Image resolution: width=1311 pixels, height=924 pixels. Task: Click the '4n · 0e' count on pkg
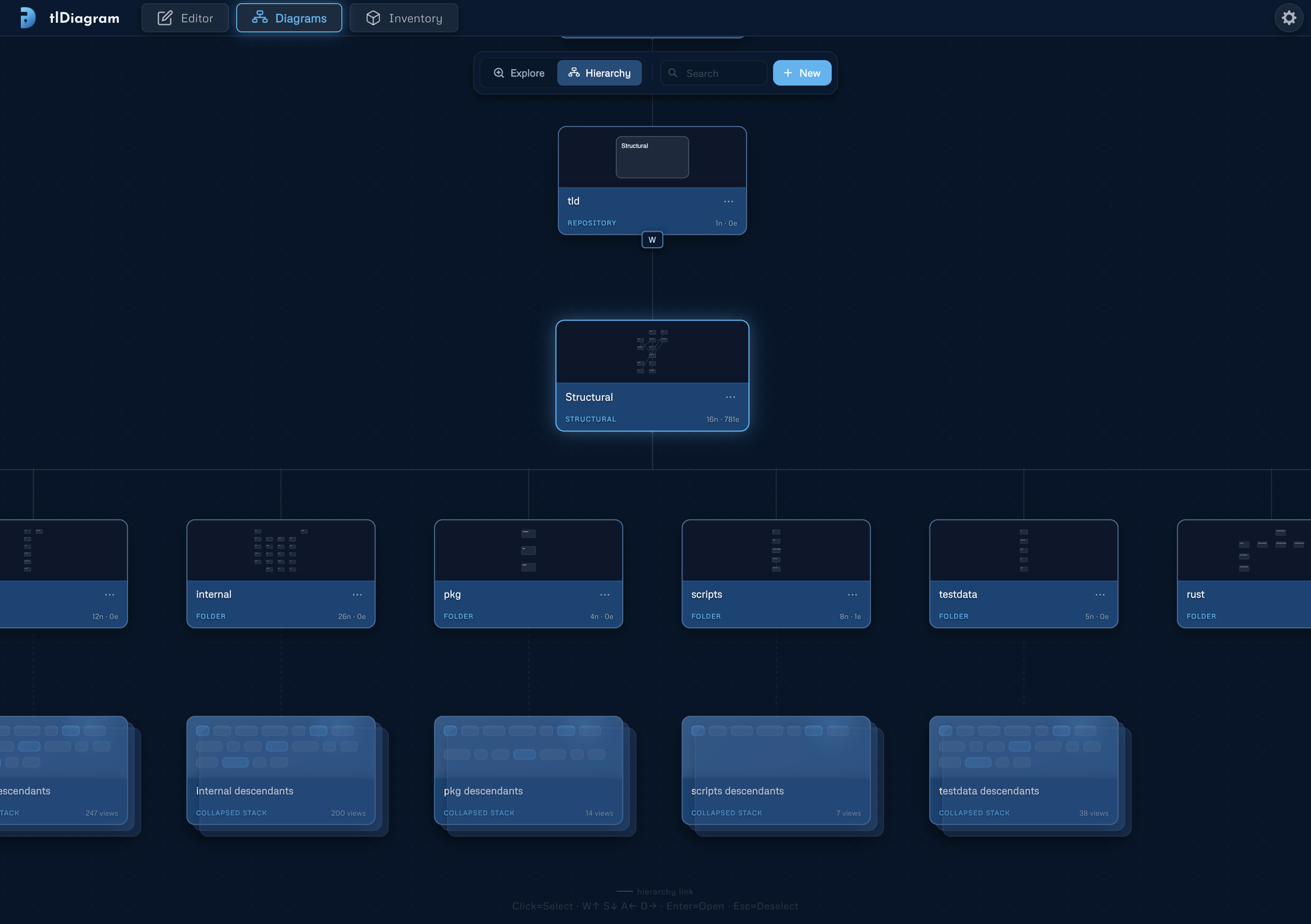(602, 616)
